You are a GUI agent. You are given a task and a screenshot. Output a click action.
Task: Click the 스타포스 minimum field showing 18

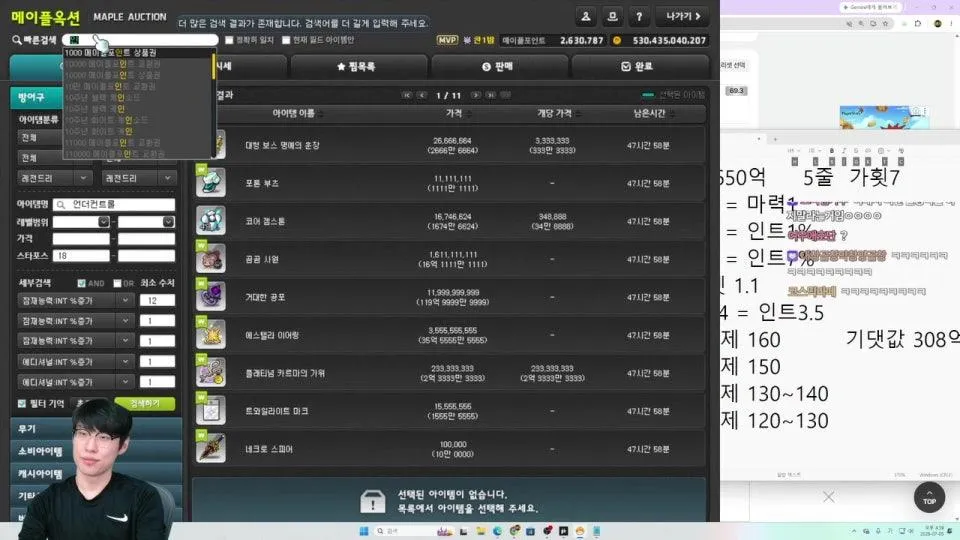[x=81, y=256]
